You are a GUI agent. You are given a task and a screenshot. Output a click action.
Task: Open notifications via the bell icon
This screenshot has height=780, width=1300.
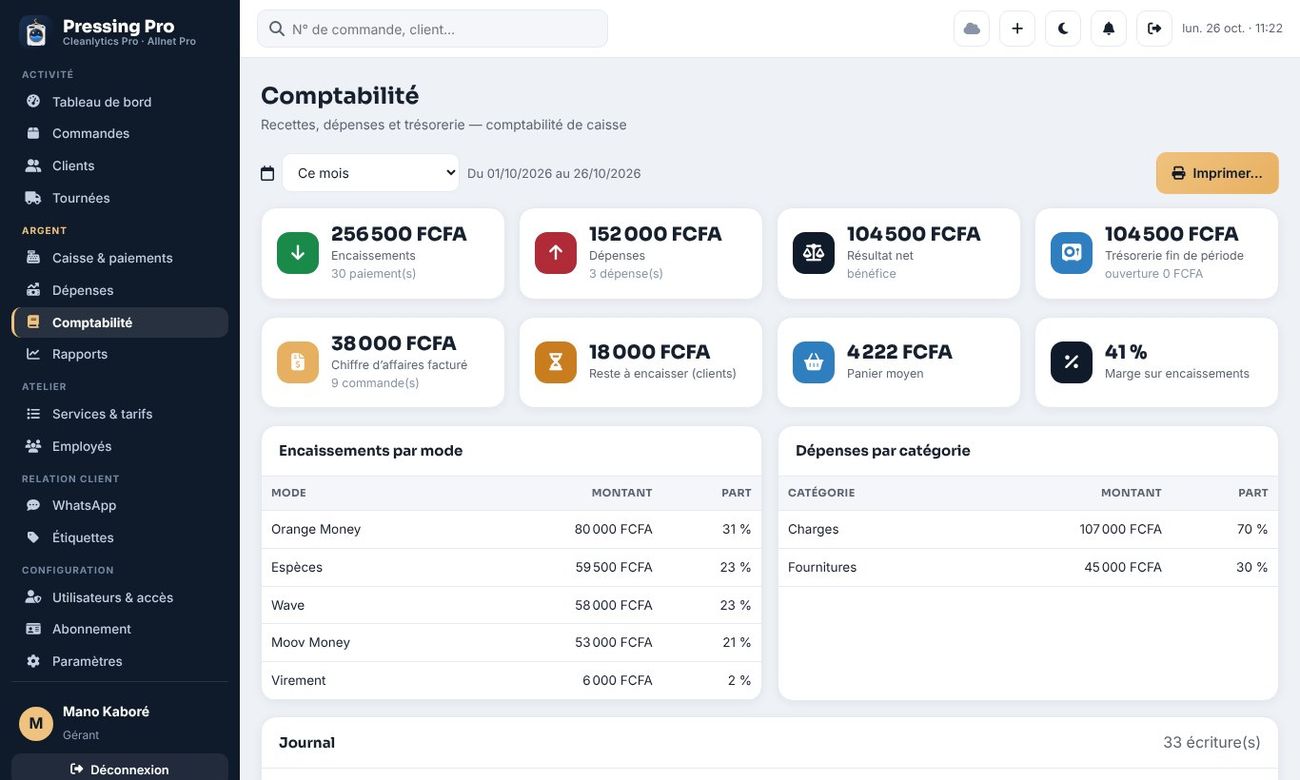click(x=1109, y=28)
